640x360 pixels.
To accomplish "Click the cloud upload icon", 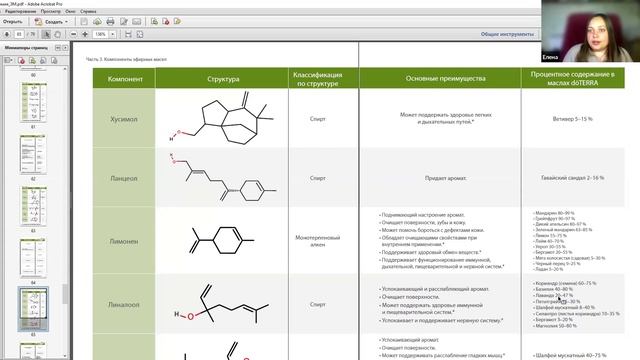I will 97,22.
